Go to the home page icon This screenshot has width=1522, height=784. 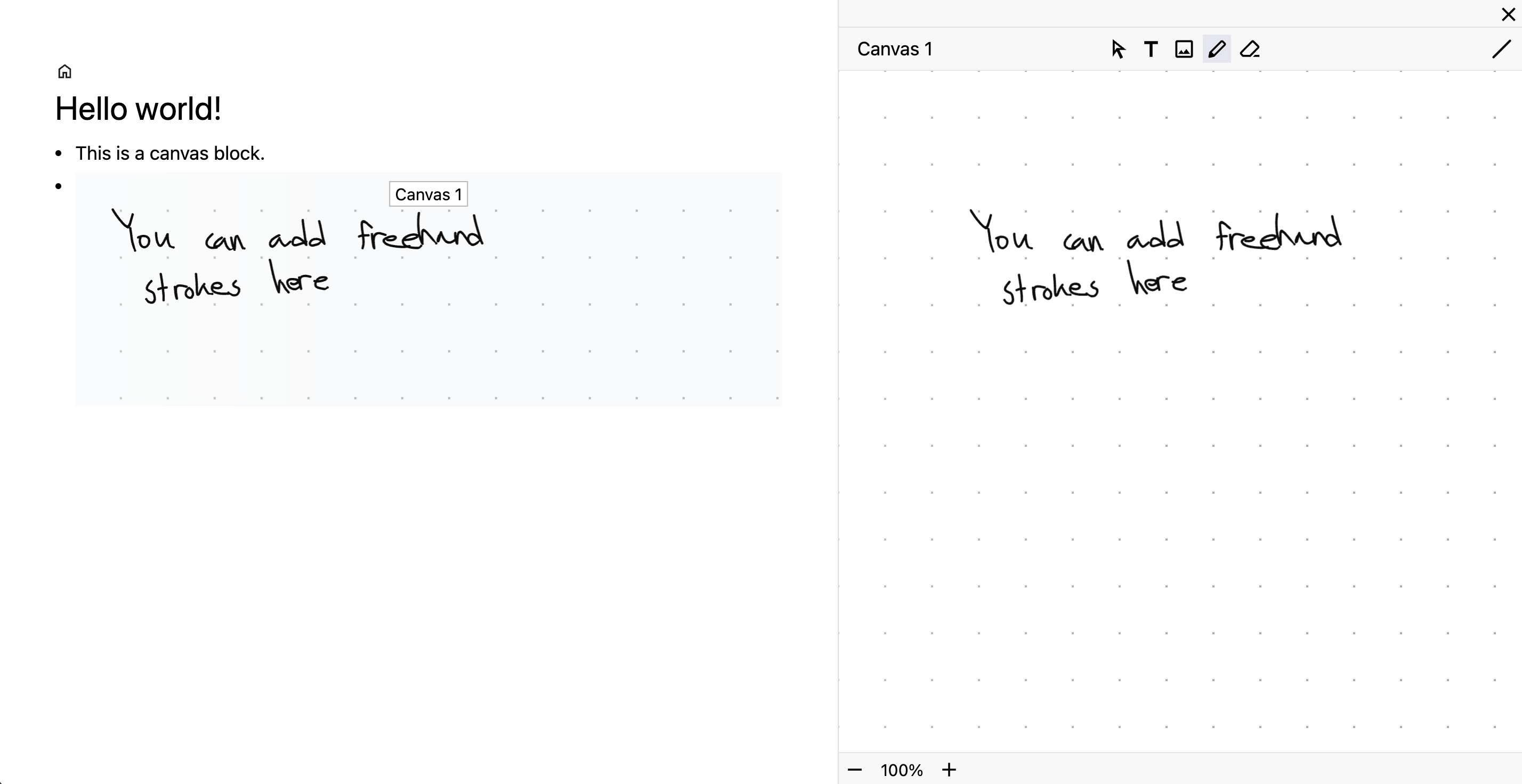[x=64, y=71]
